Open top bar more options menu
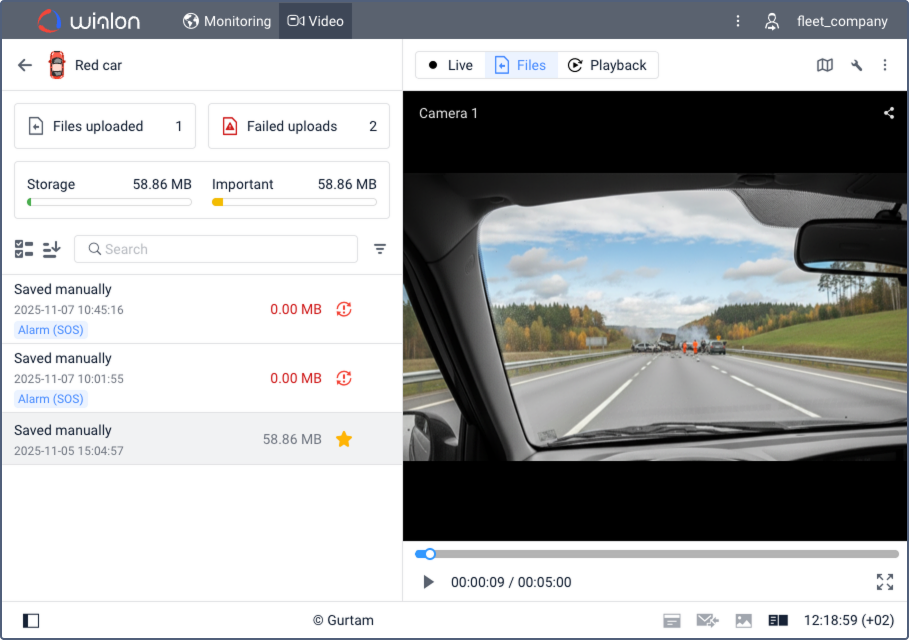Image resolution: width=909 pixels, height=640 pixels. pos(737,21)
